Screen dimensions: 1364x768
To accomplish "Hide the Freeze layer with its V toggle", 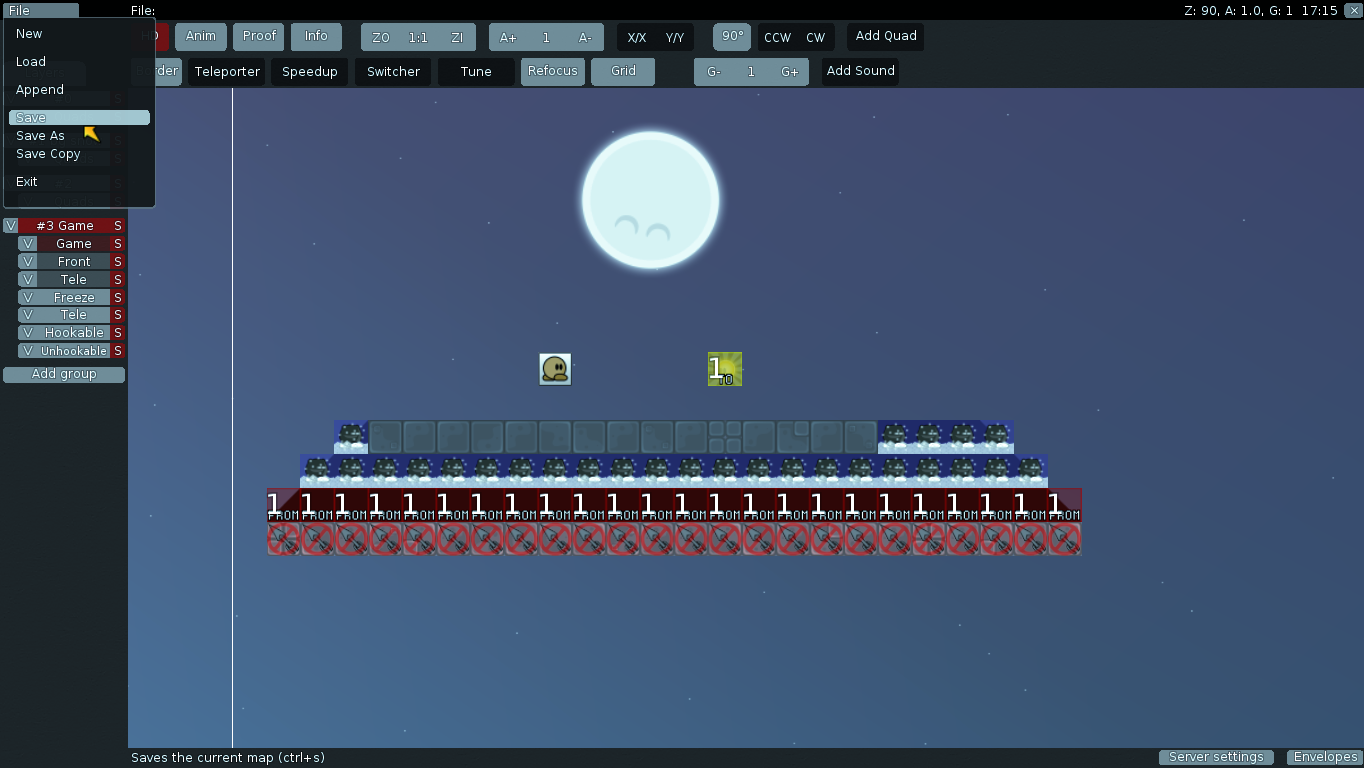I will click(28, 297).
